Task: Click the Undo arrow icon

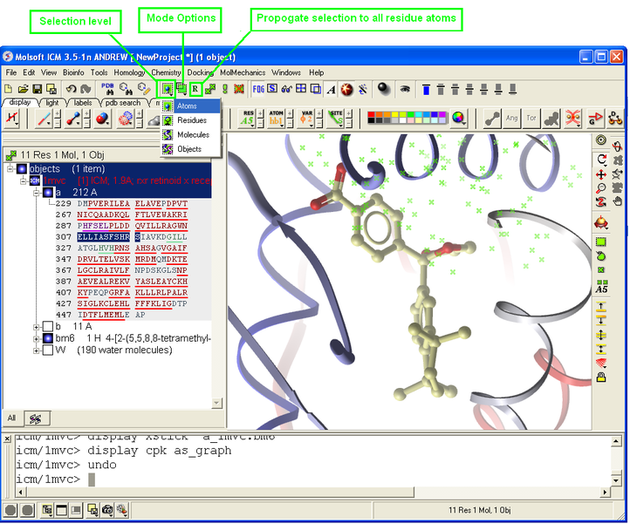Action: point(71,89)
